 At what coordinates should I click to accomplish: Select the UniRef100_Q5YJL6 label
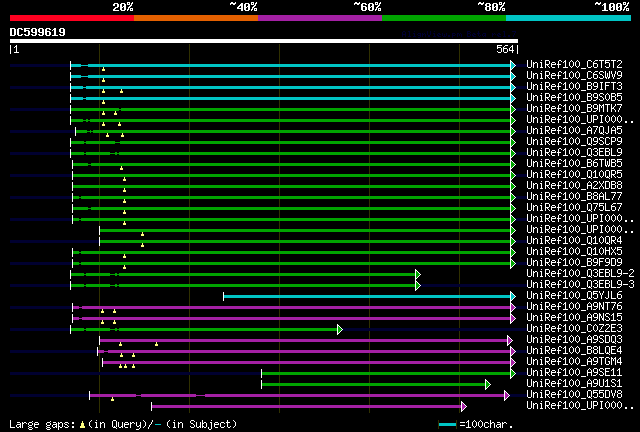tap(574, 296)
